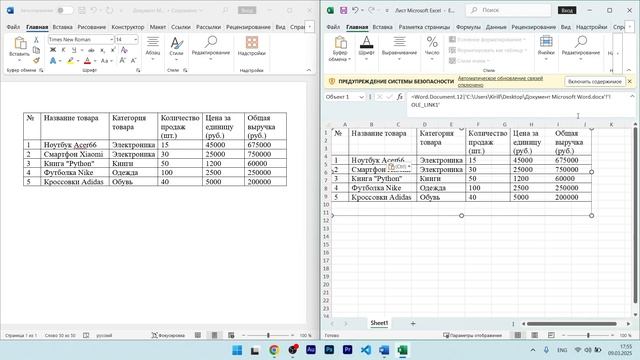
Task: Click Undo in Excel quick access toolbar
Action: 355,10
